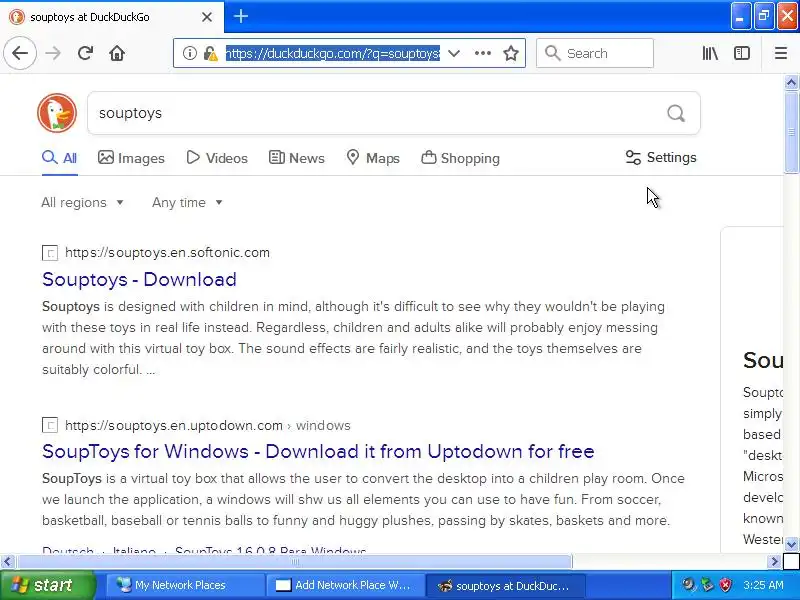800x600 pixels.
Task: Open the Settings dropdown on DuckDuckGo
Action: (x=661, y=158)
